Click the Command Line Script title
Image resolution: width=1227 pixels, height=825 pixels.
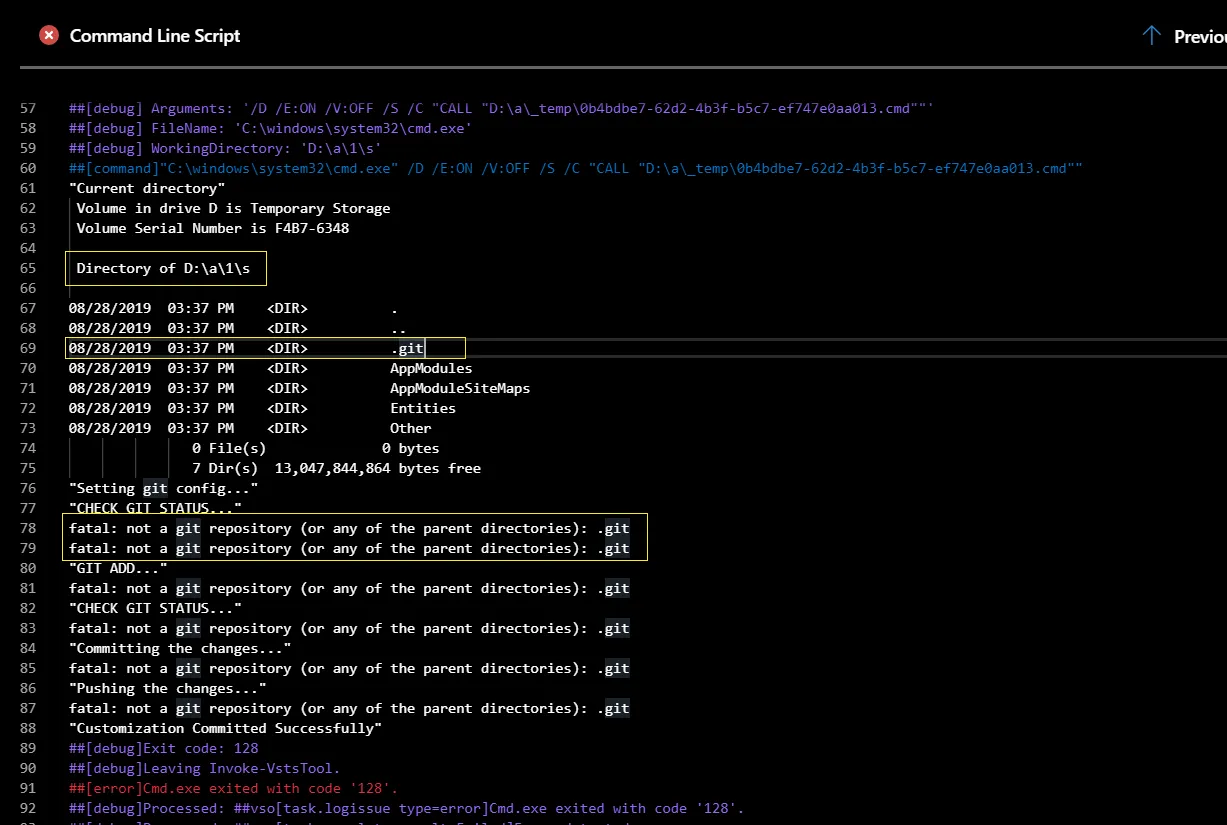coord(155,36)
